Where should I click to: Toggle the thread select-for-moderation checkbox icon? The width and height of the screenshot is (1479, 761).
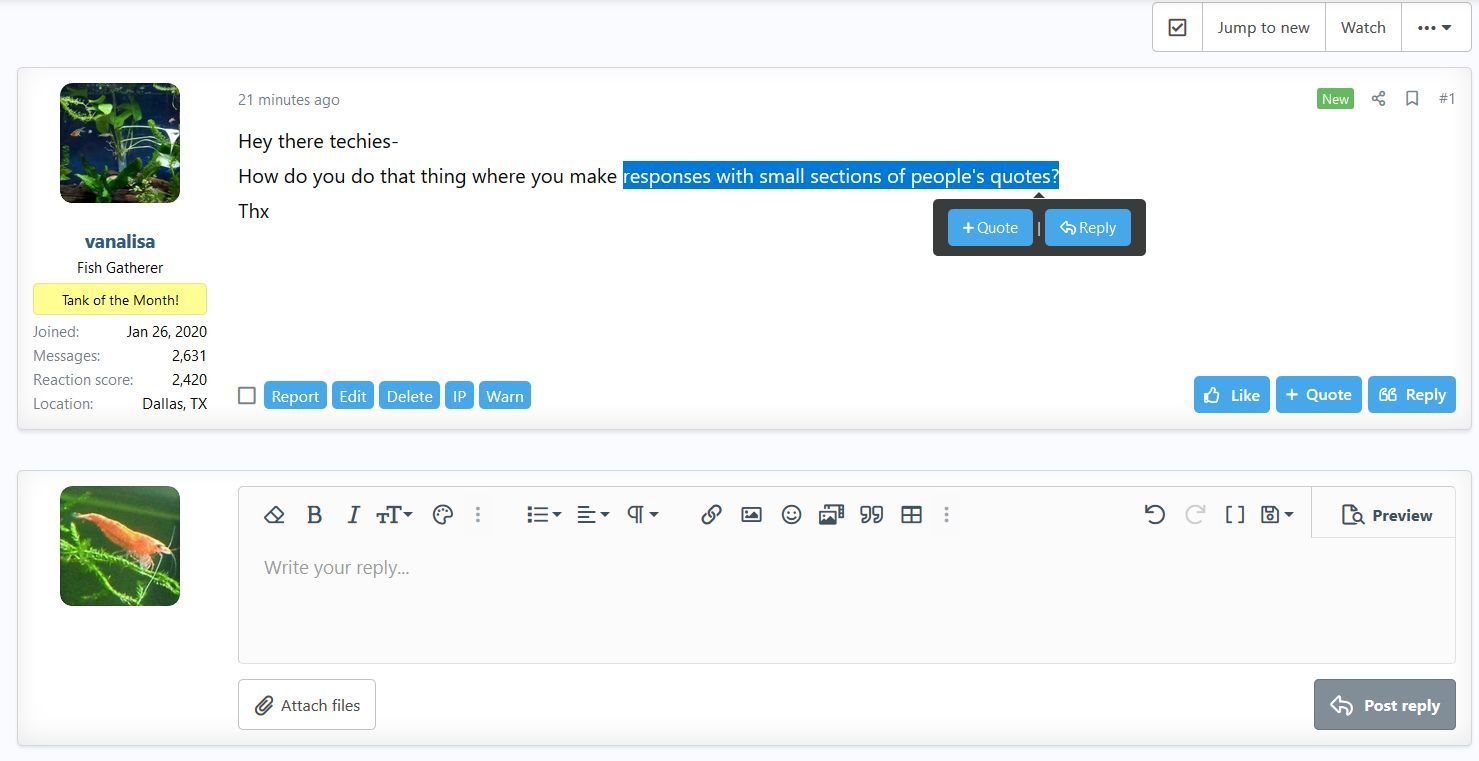click(1178, 27)
